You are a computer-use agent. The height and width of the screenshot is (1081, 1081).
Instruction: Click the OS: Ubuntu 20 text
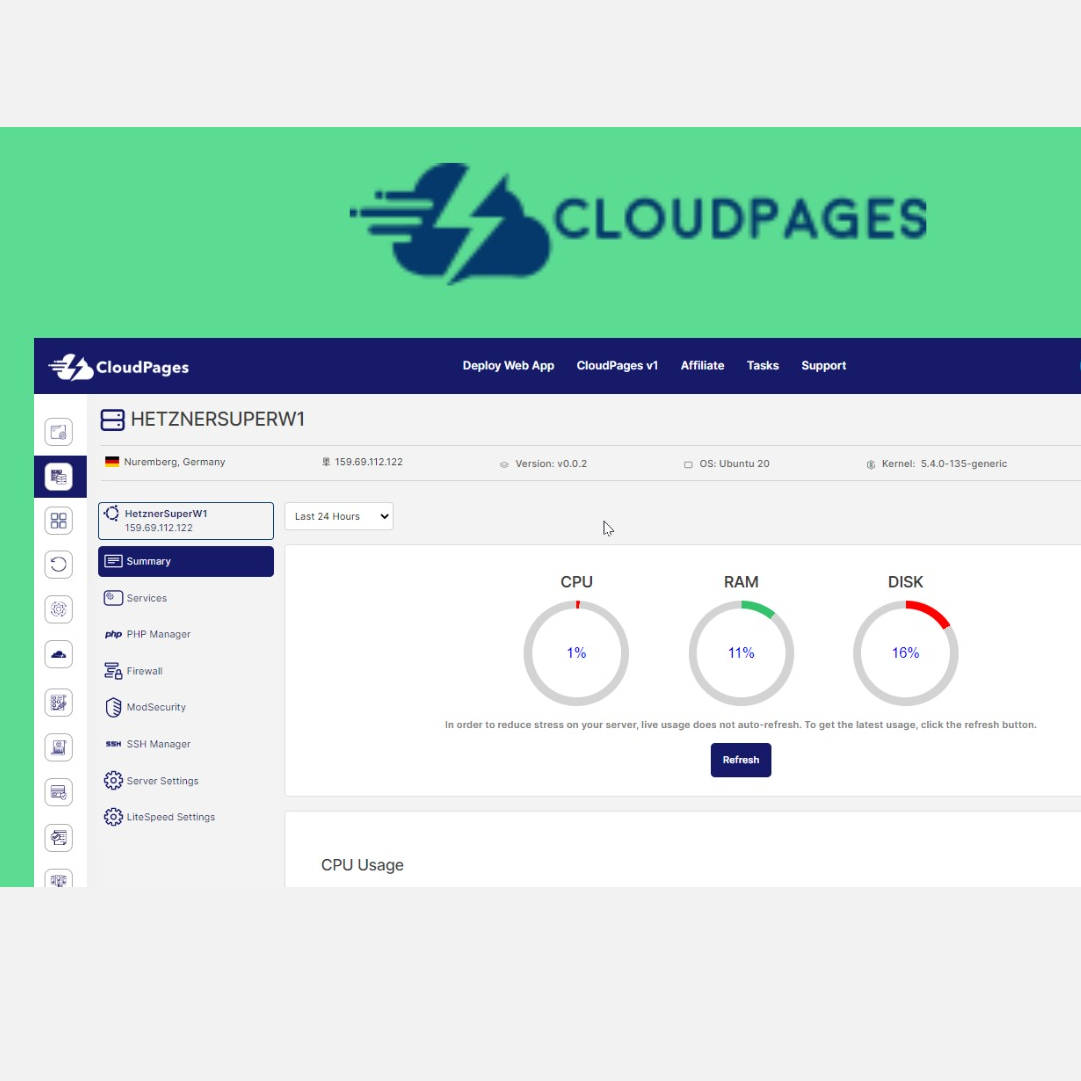pyautogui.click(x=734, y=464)
